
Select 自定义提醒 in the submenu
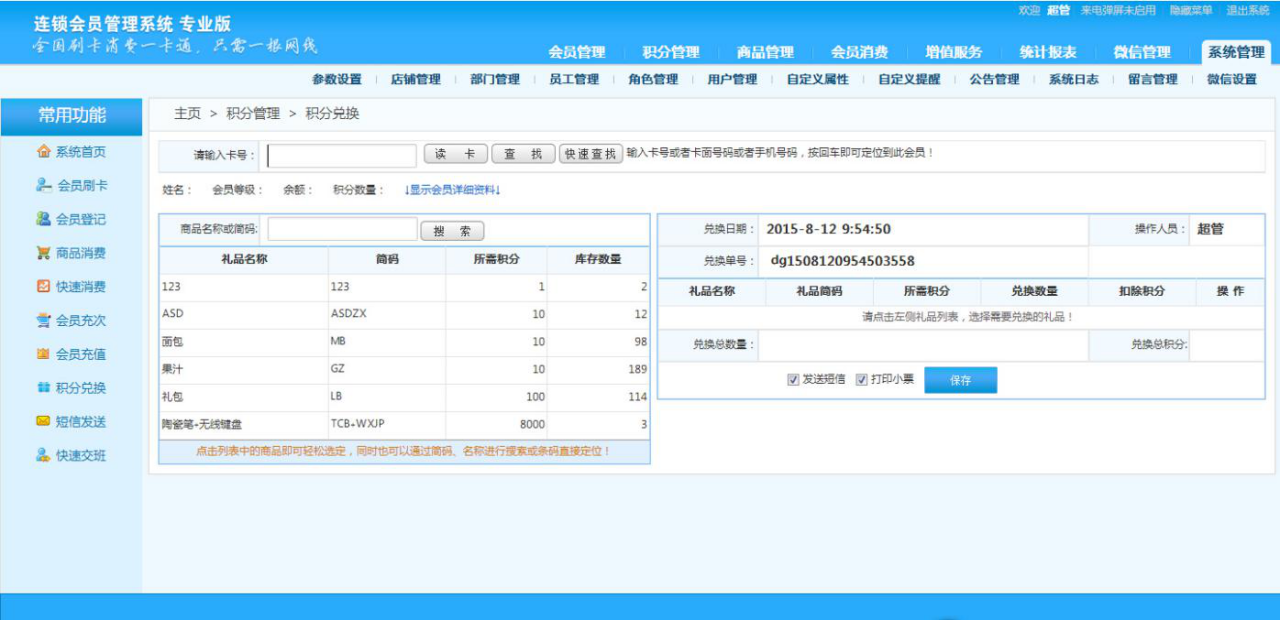click(x=909, y=80)
